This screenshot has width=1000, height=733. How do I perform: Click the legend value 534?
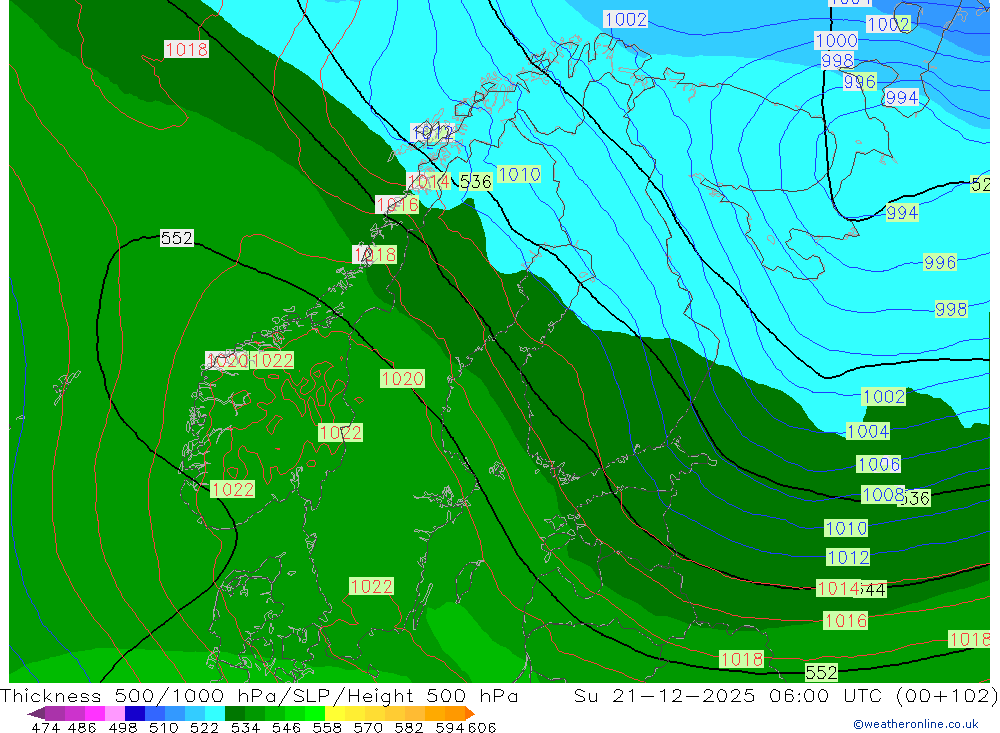coord(246,728)
